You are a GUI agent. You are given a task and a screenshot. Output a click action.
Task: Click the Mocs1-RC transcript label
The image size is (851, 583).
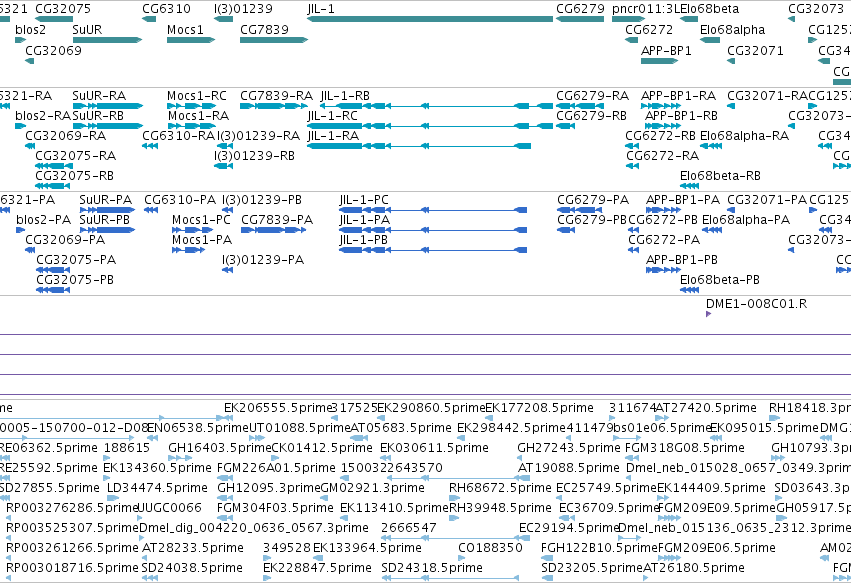click(x=197, y=96)
